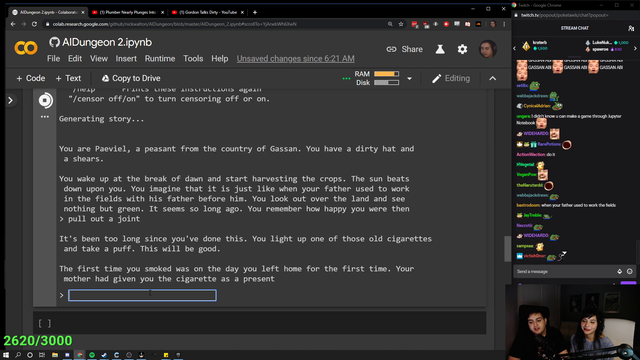
Task: Bookmark page with the star icon
Action: 401,24
